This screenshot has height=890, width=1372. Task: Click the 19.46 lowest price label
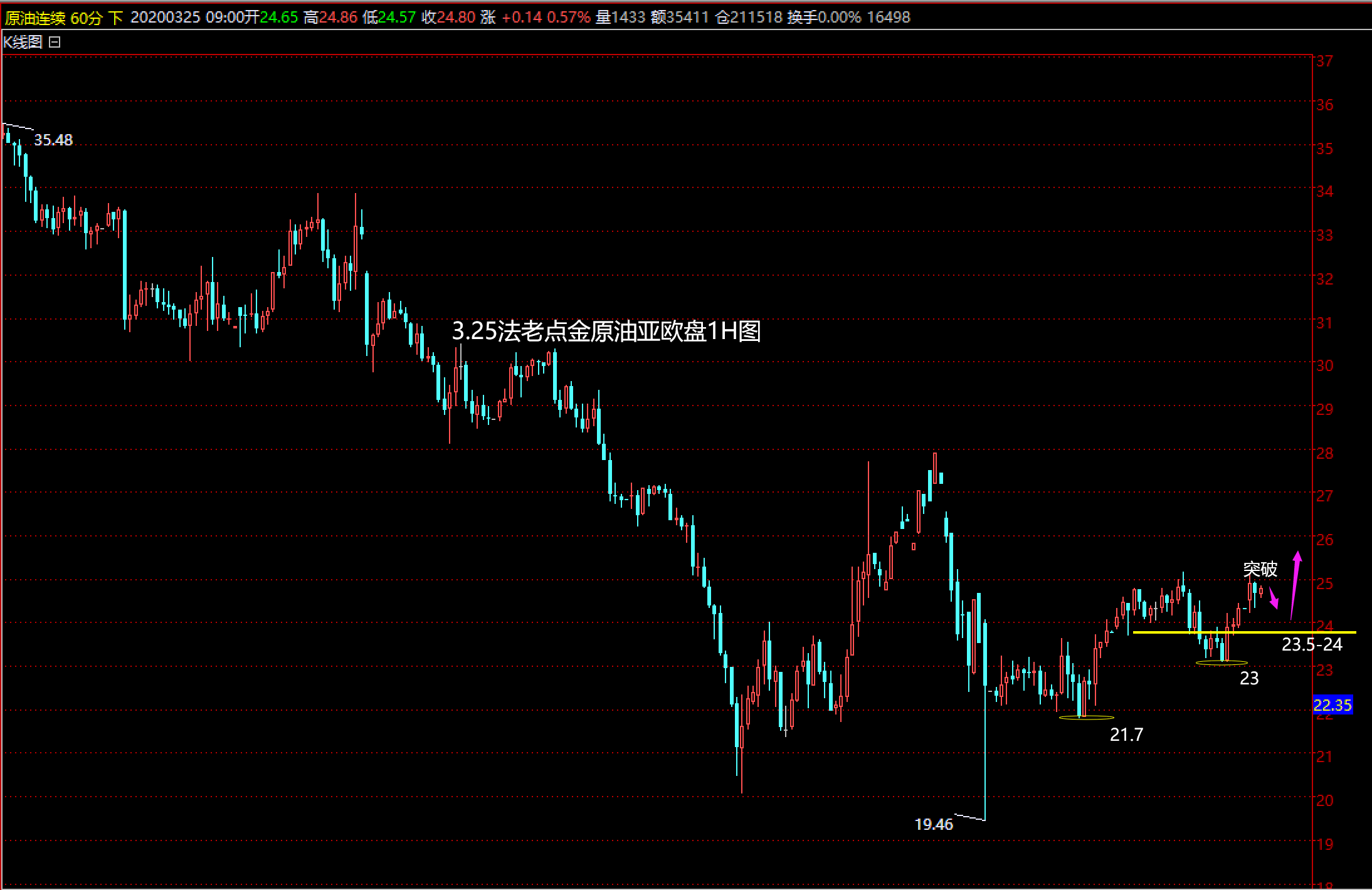pos(933,824)
